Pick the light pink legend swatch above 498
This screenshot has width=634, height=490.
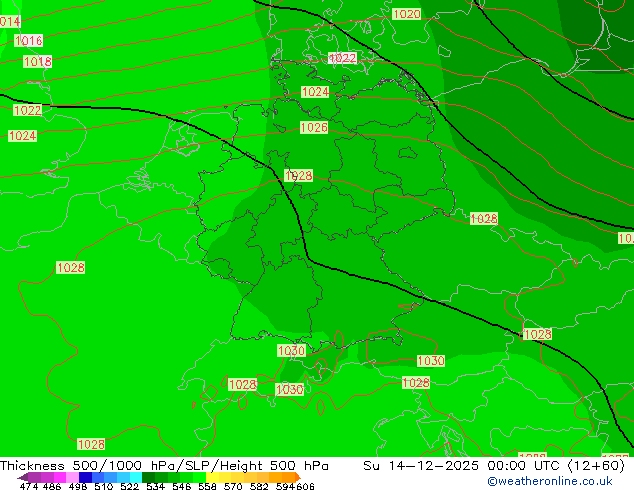pos(72,477)
